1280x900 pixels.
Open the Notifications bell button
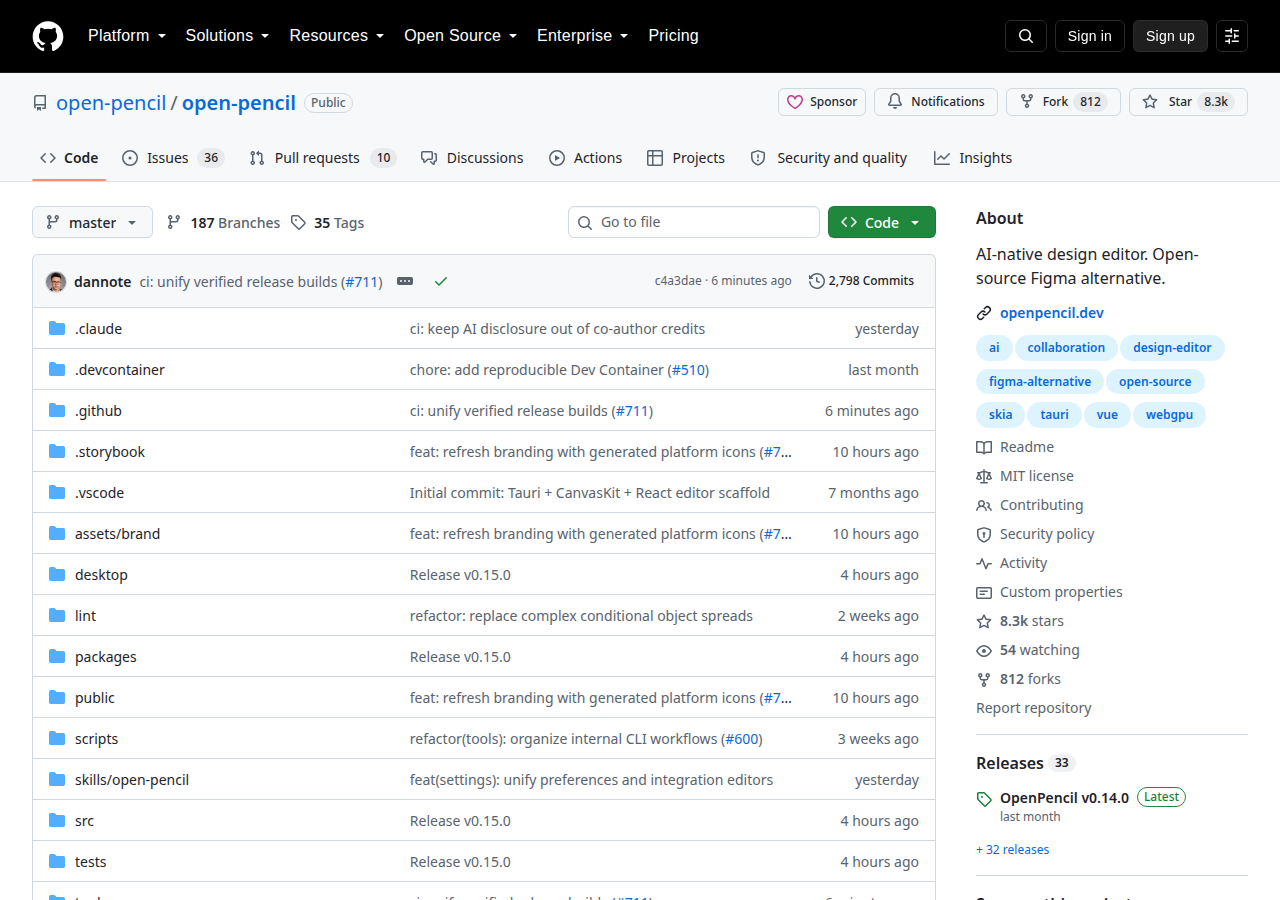pos(936,102)
